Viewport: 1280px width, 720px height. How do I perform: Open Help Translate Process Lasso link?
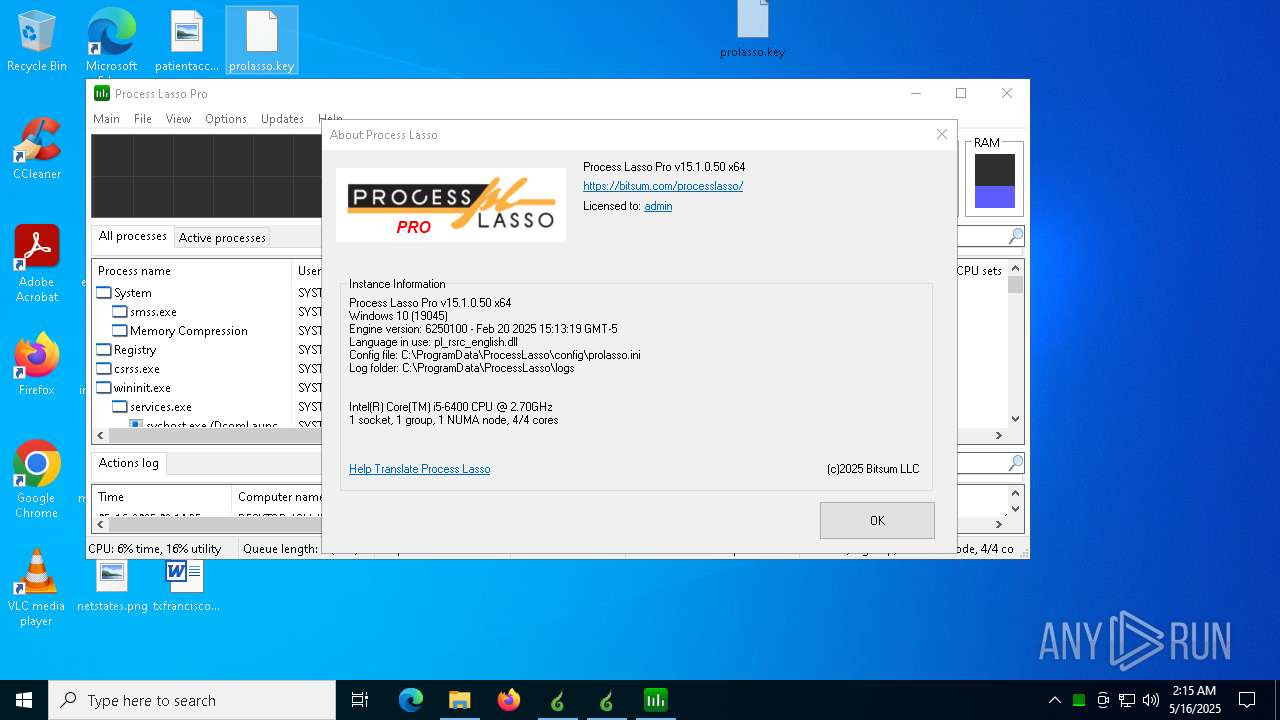click(x=419, y=469)
